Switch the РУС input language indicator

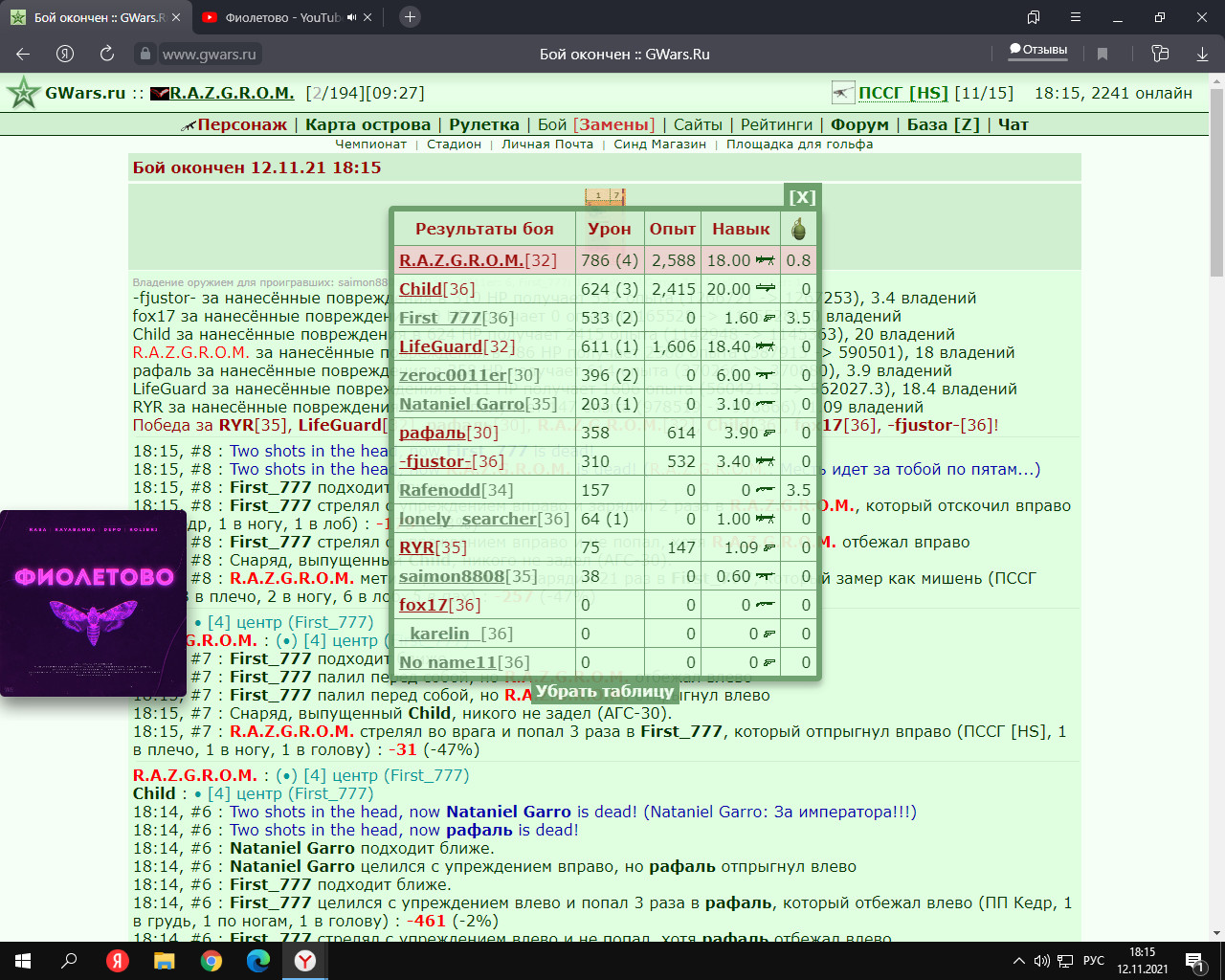1094,961
